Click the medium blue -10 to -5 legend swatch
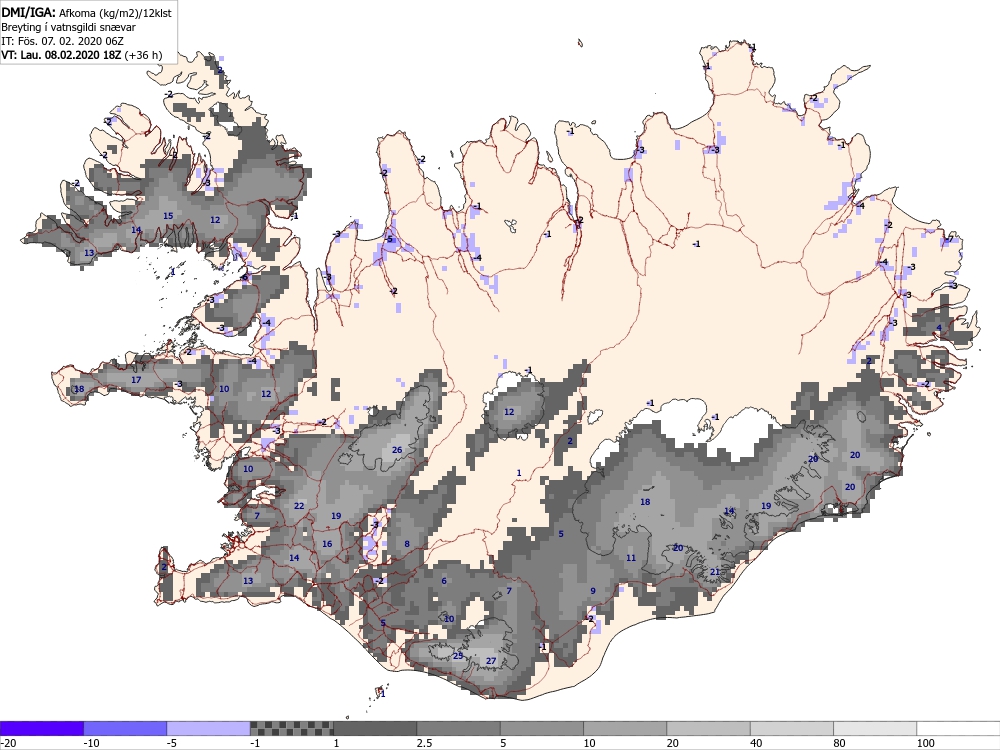The image size is (1000, 750). pyautogui.click(x=125, y=728)
